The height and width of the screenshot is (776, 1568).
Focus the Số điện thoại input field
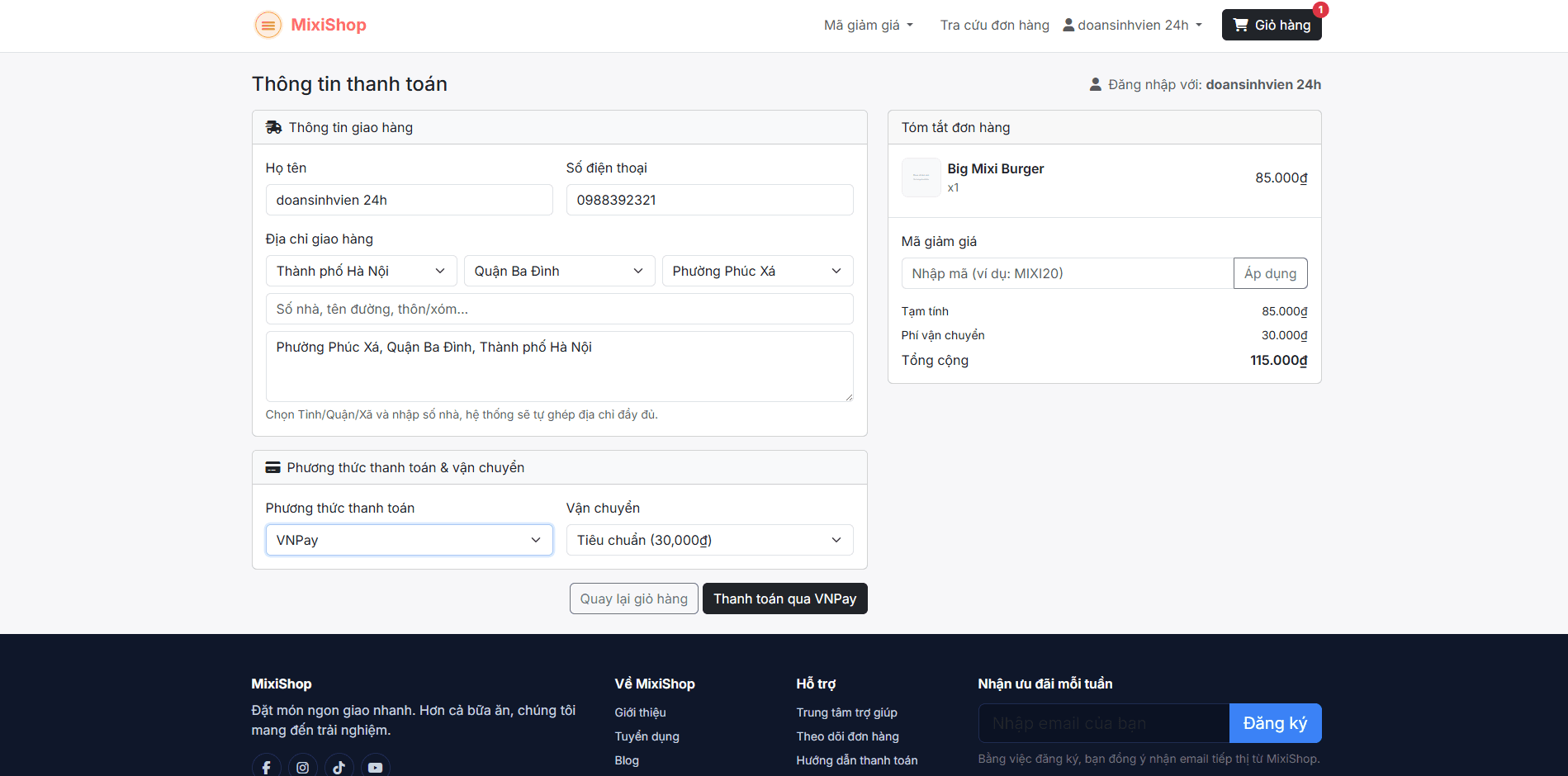(x=709, y=200)
